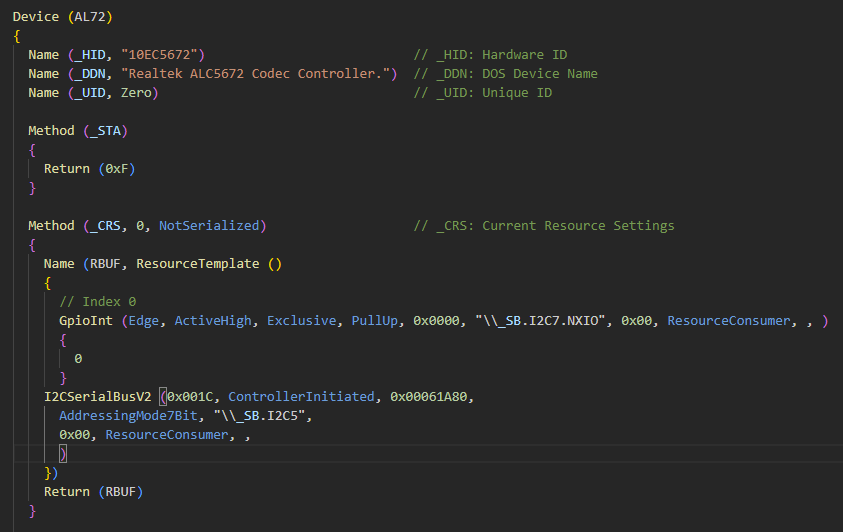The height and width of the screenshot is (532, 843).
Task: Click the "10EC5672" hardware ID string
Action: 159,55
